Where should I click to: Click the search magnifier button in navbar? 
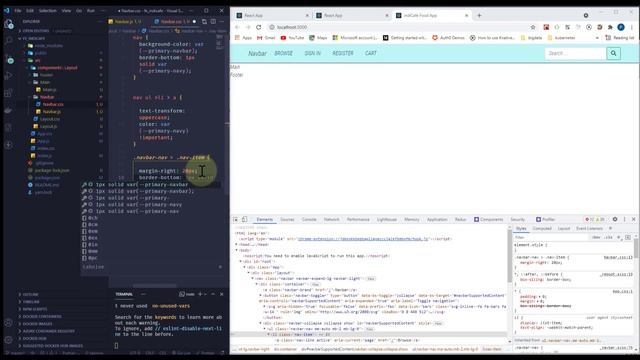[x=613, y=53]
